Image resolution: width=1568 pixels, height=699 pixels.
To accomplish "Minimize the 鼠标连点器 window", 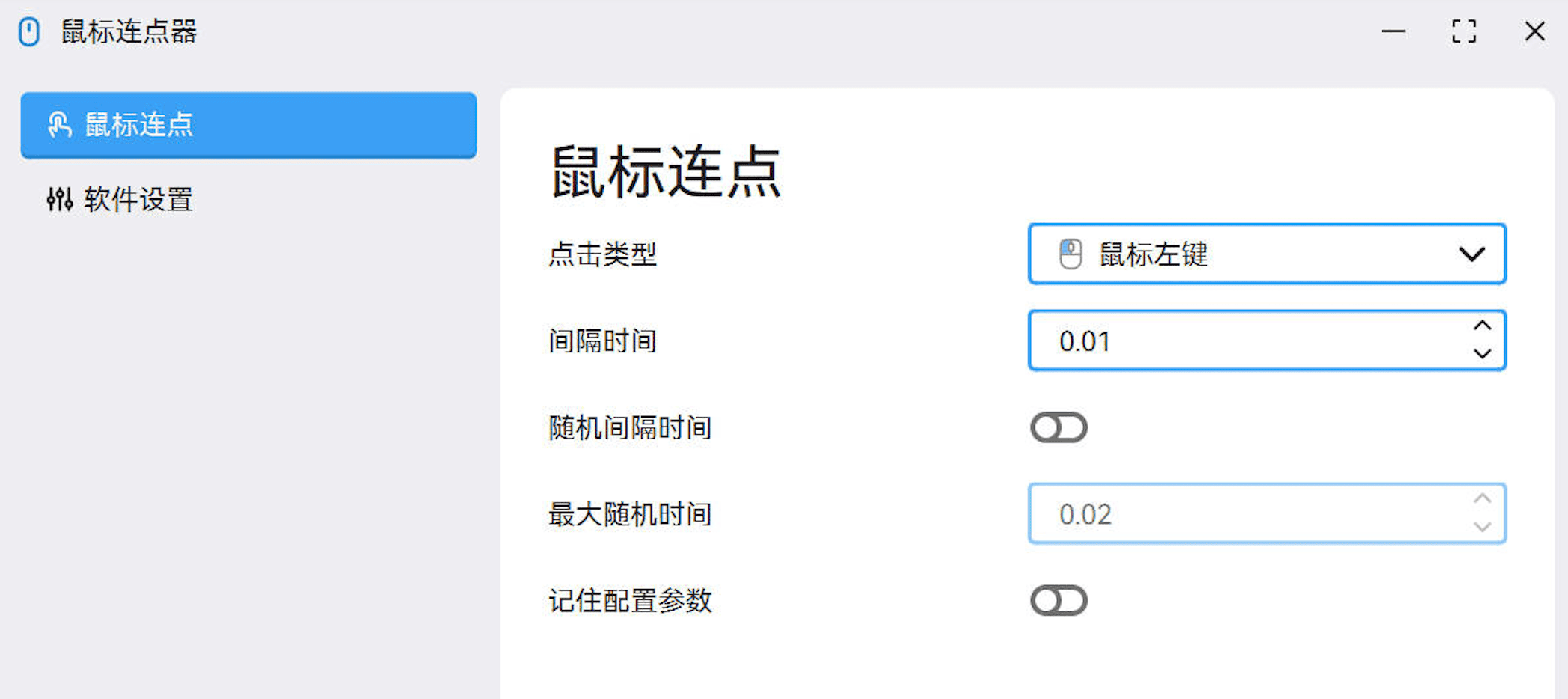I will click(1392, 32).
